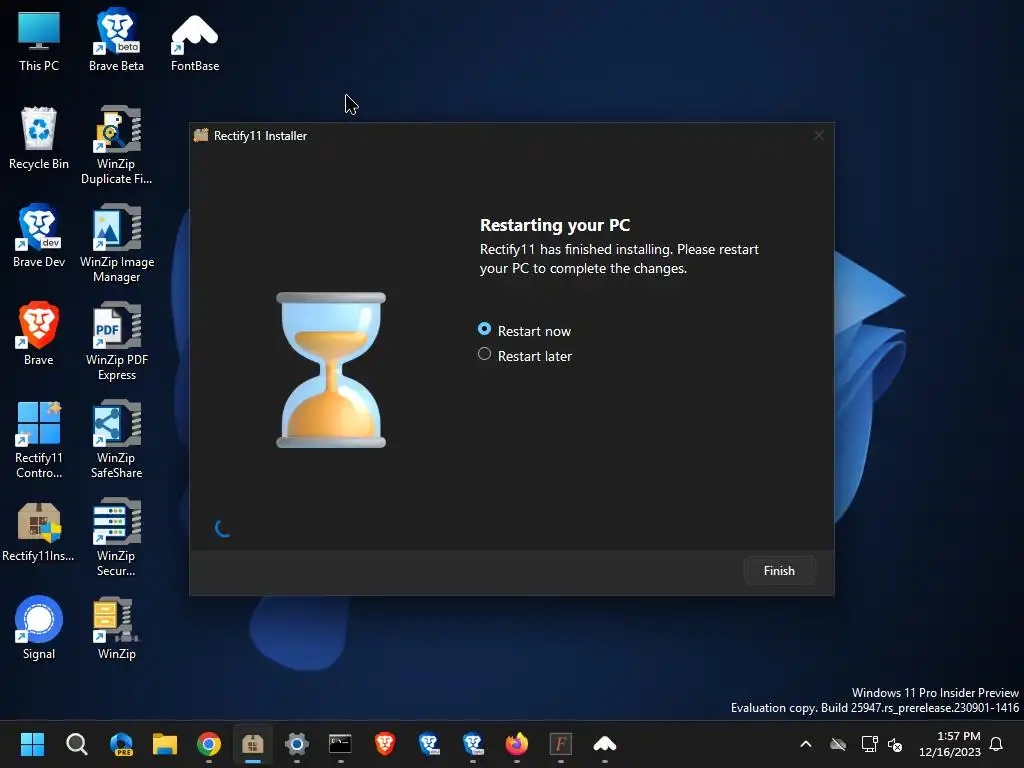Open the FontBase desktop shortcut

195,43
